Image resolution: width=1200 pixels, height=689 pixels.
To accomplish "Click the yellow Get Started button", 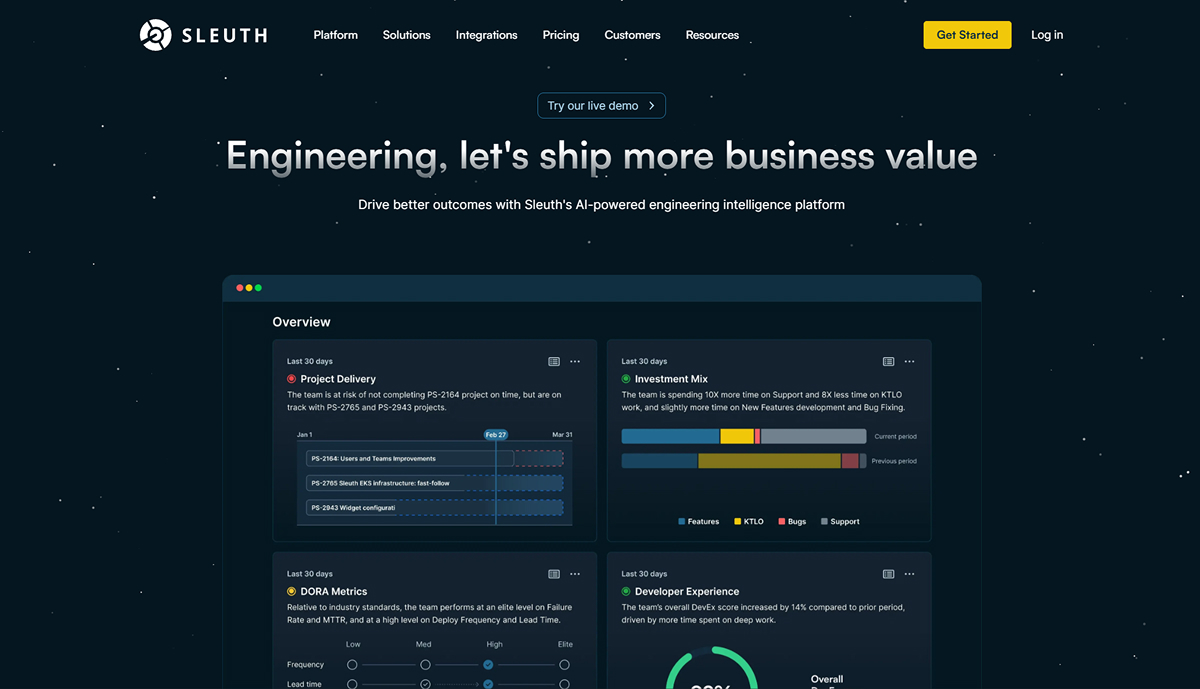I will coord(967,35).
